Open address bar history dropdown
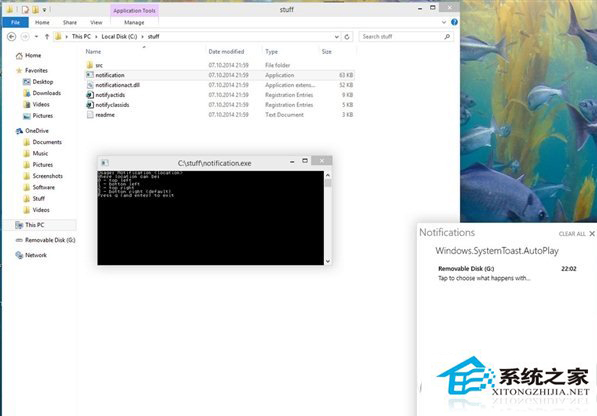Viewport: 597px width, 416px height. pos(337,37)
